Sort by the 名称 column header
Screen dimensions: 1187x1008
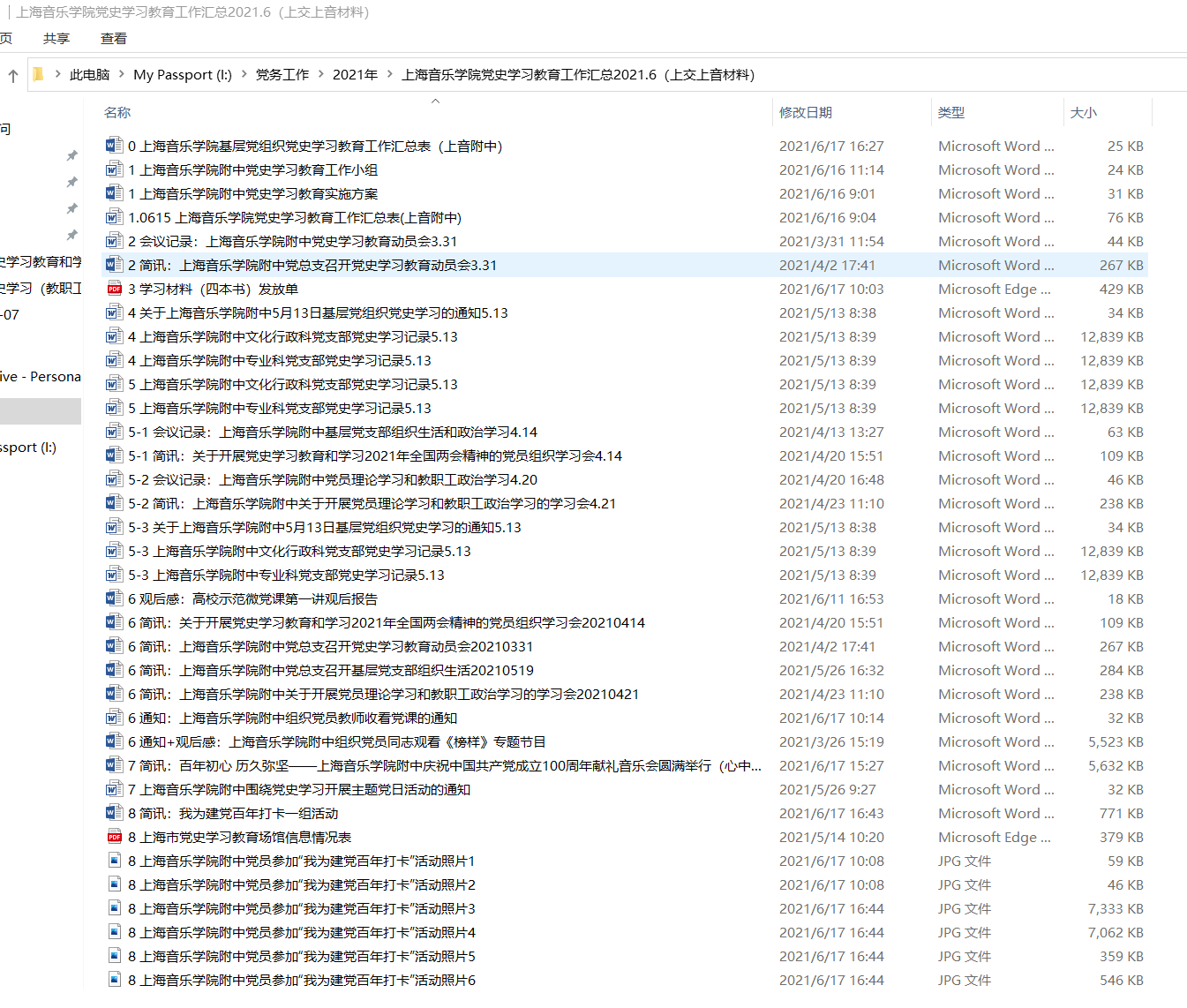click(x=117, y=113)
